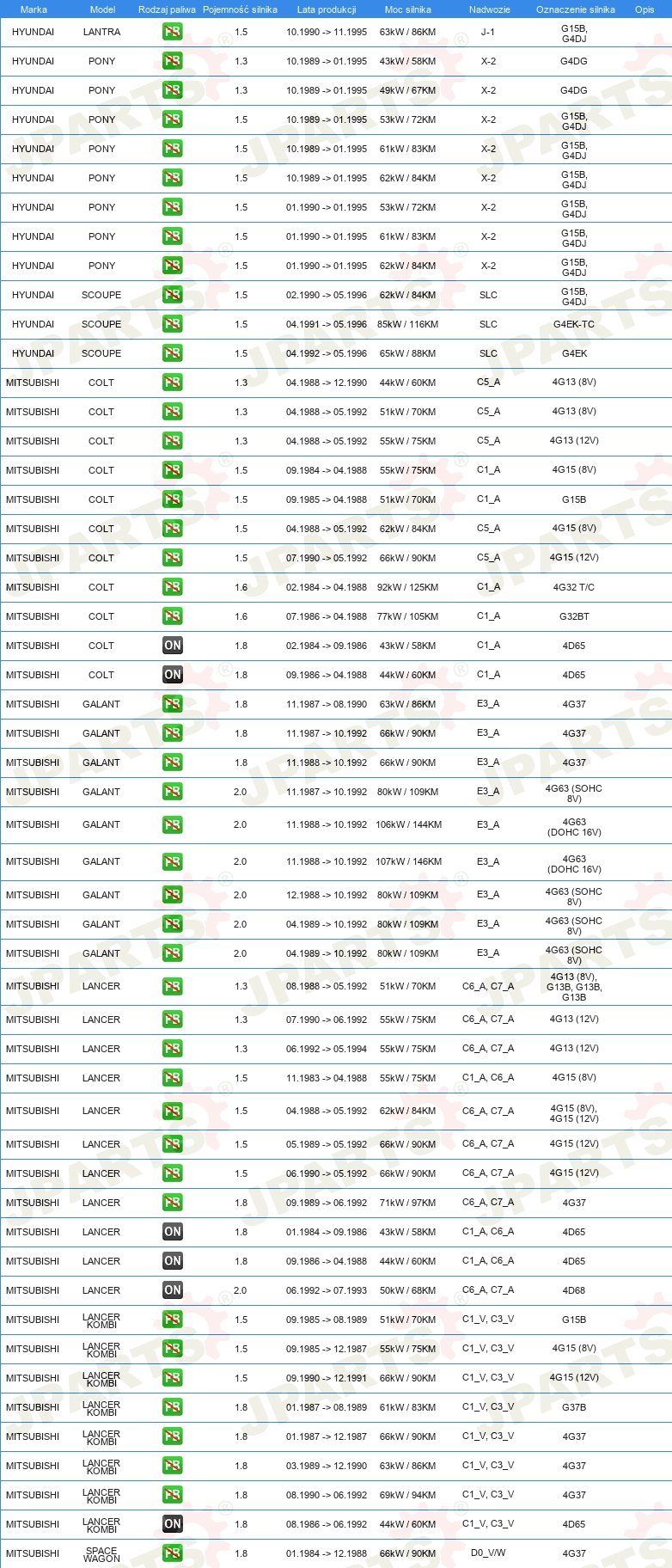672x1568 pixels.
Task: Click petrol icon for Scoupe G4EK-TC engine
Action: (172, 324)
